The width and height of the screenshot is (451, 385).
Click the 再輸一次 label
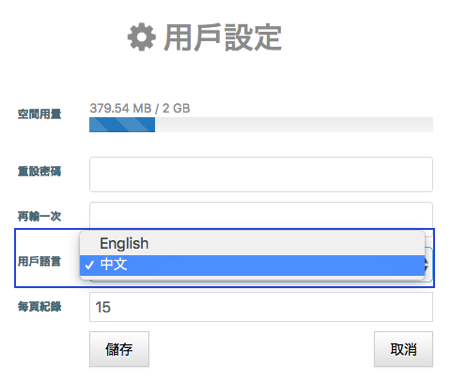point(39,216)
